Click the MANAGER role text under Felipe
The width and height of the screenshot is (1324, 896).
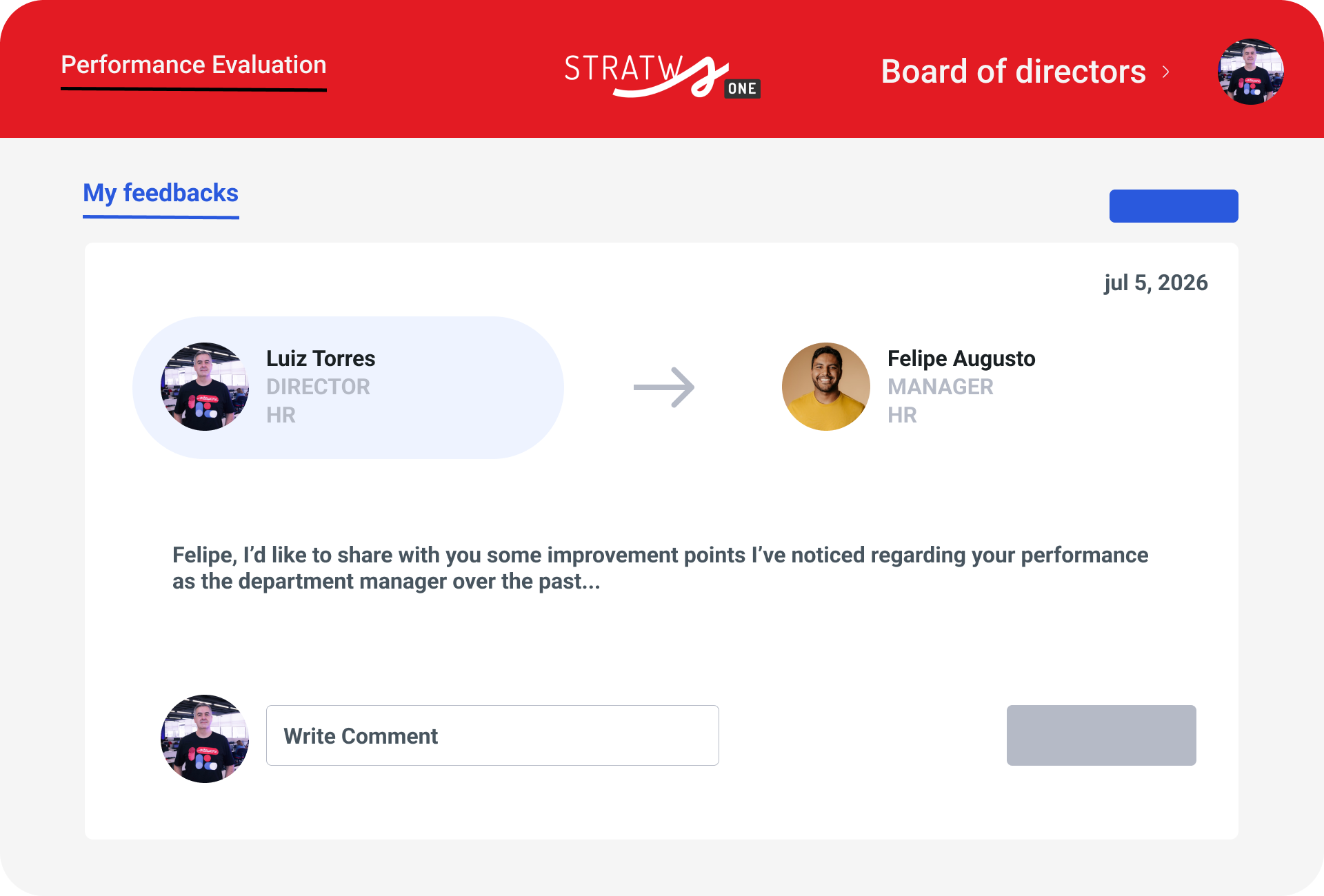tap(940, 387)
